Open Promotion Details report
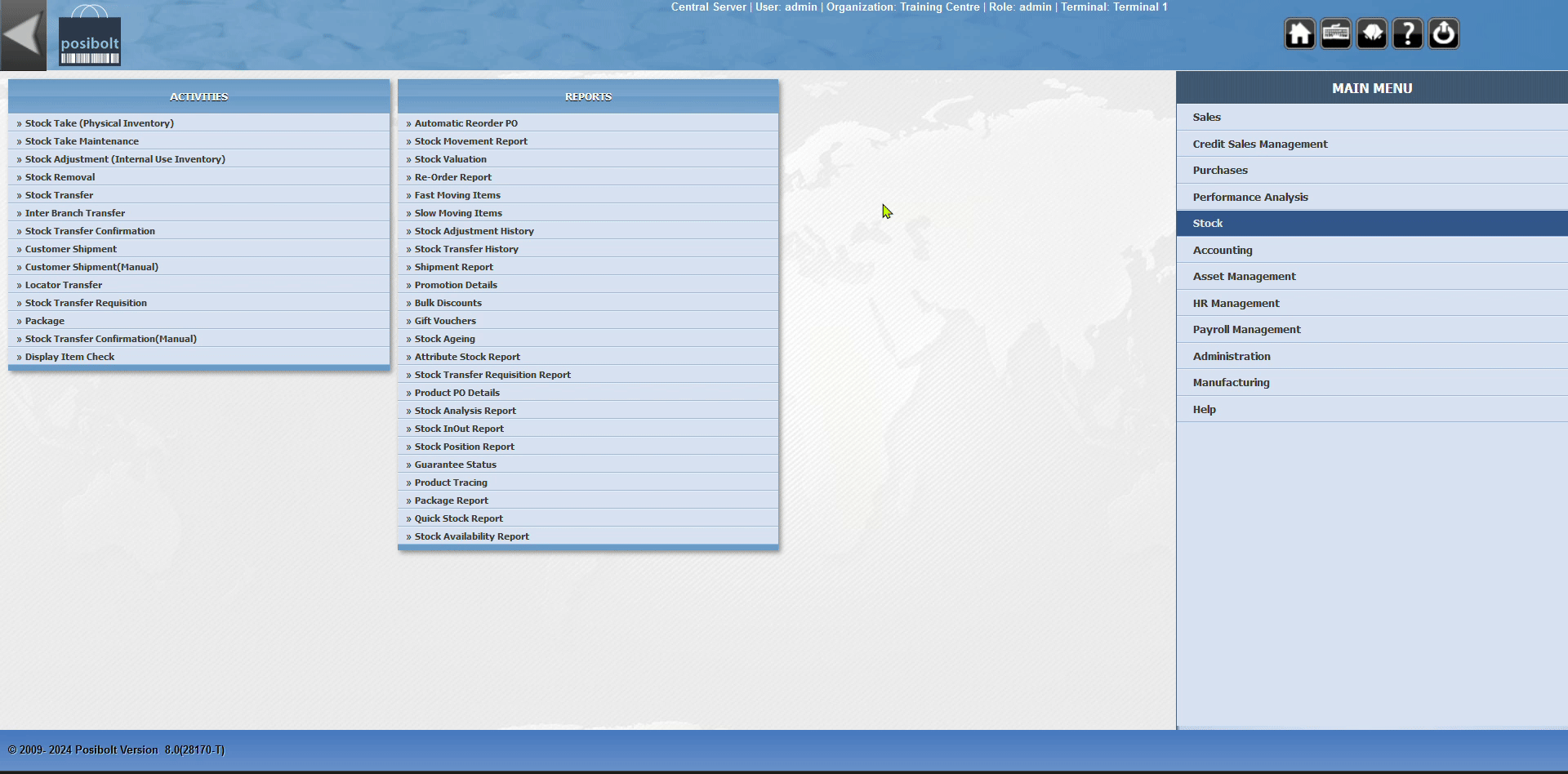Screen dimensions: 1568x774 [588, 285]
